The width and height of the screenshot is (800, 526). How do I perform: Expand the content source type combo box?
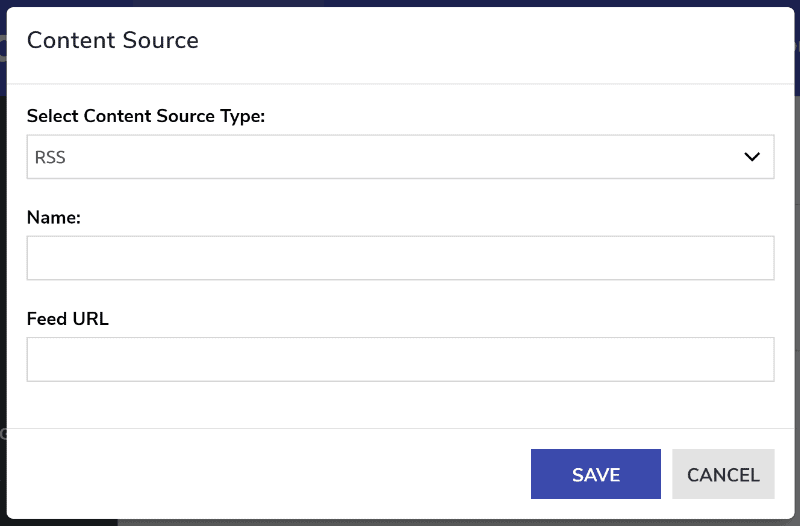[x=401, y=157]
